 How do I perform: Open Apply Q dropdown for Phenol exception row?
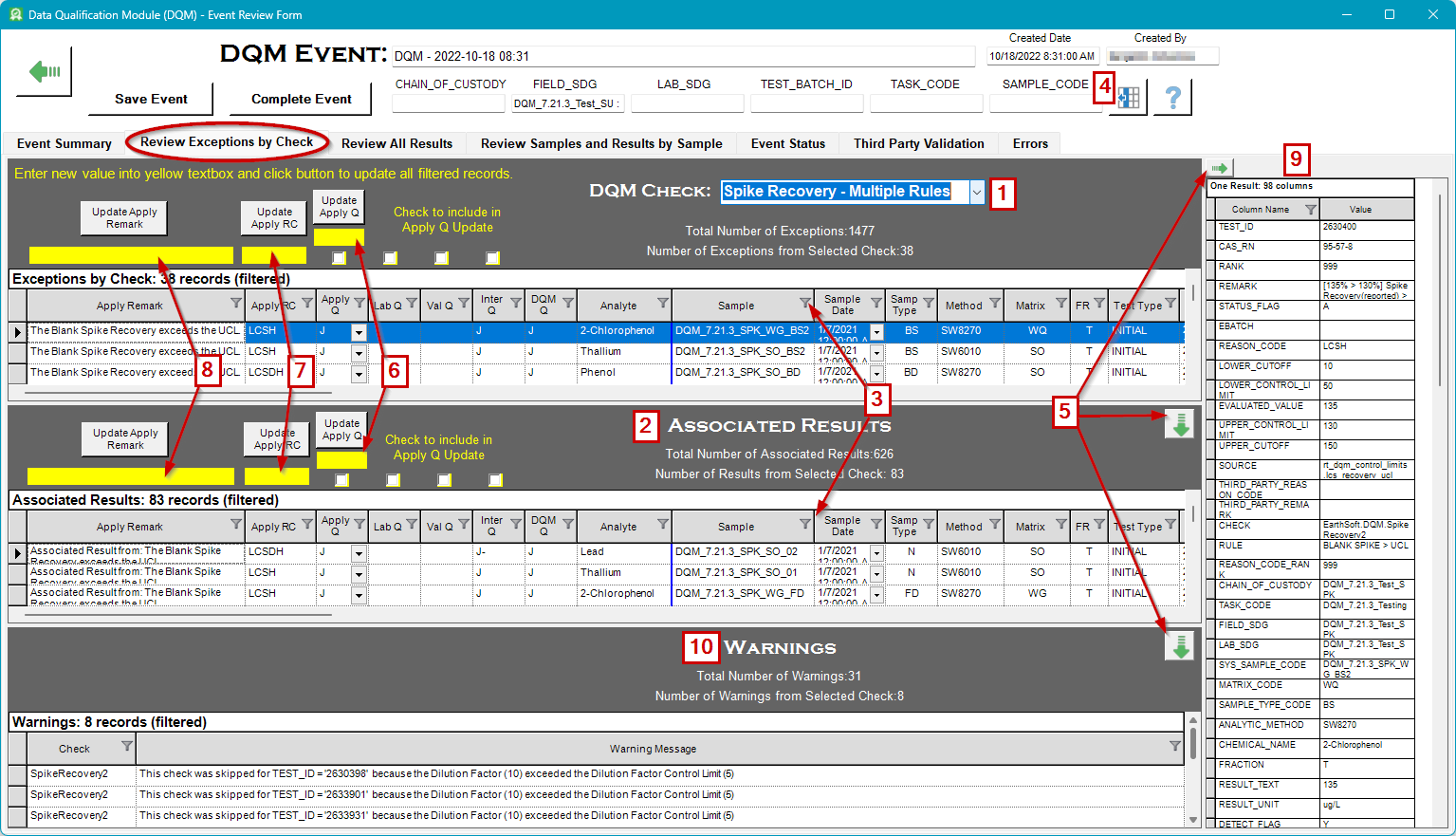click(x=359, y=374)
